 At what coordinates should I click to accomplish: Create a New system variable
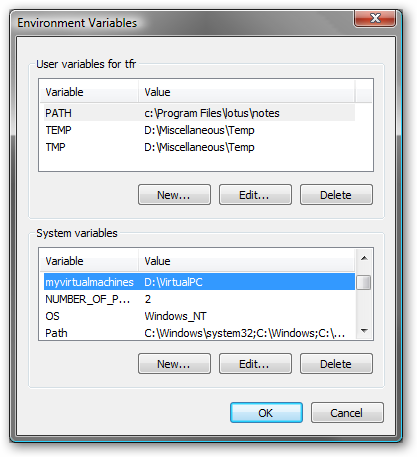pos(174,364)
